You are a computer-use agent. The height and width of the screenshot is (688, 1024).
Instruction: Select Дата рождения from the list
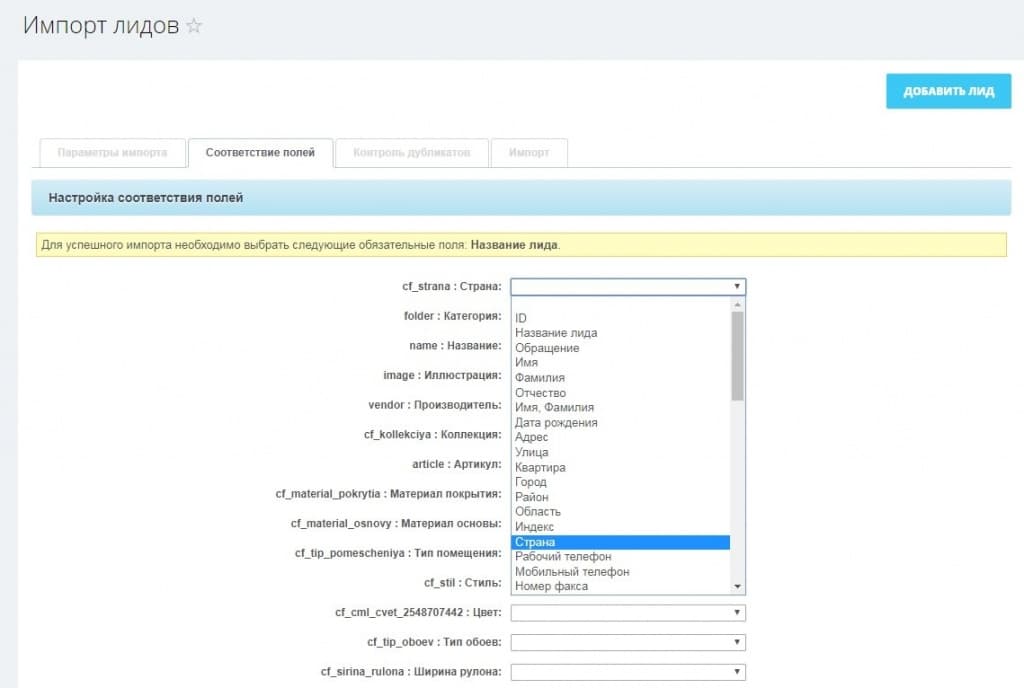pyautogui.click(x=620, y=423)
